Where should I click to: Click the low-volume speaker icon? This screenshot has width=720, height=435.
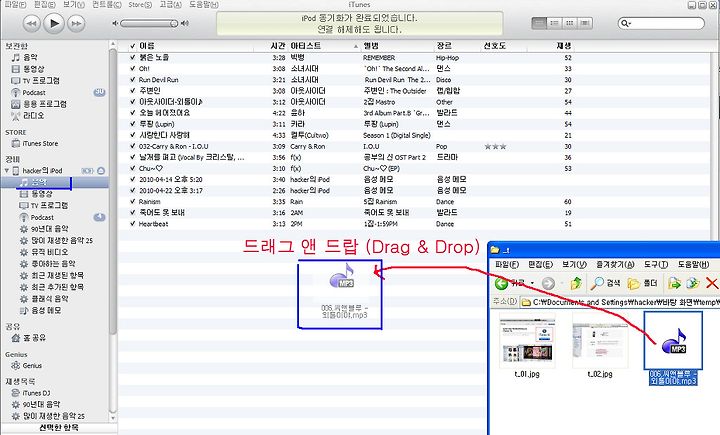(115, 23)
